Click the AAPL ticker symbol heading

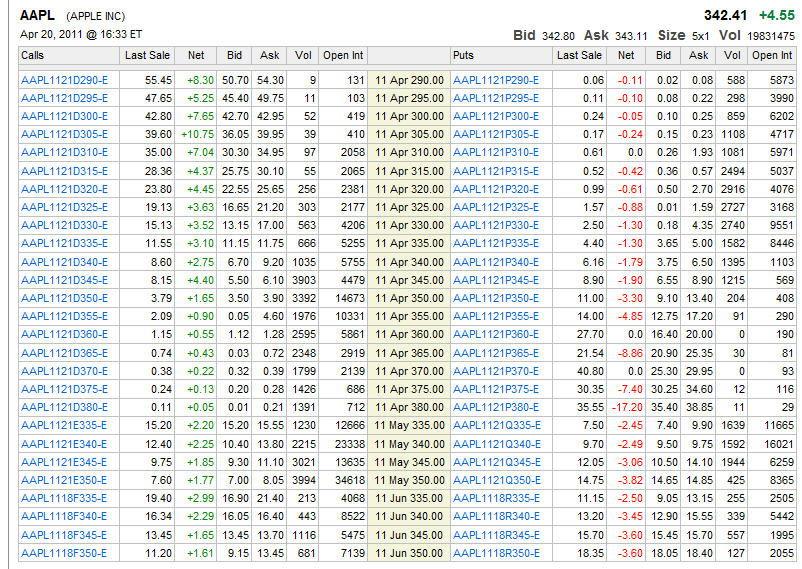coord(38,15)
